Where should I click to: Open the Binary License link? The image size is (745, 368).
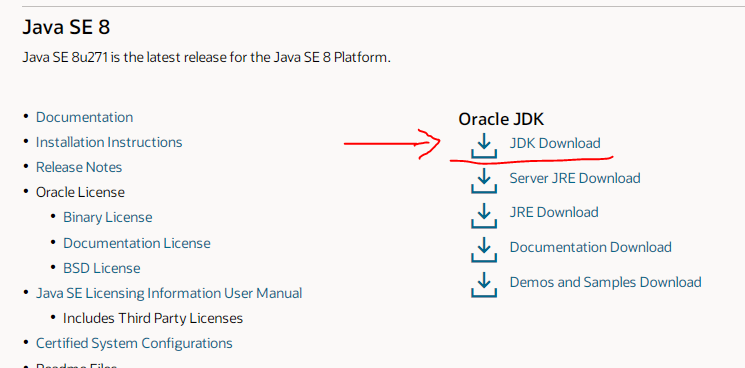coord(108,217)
